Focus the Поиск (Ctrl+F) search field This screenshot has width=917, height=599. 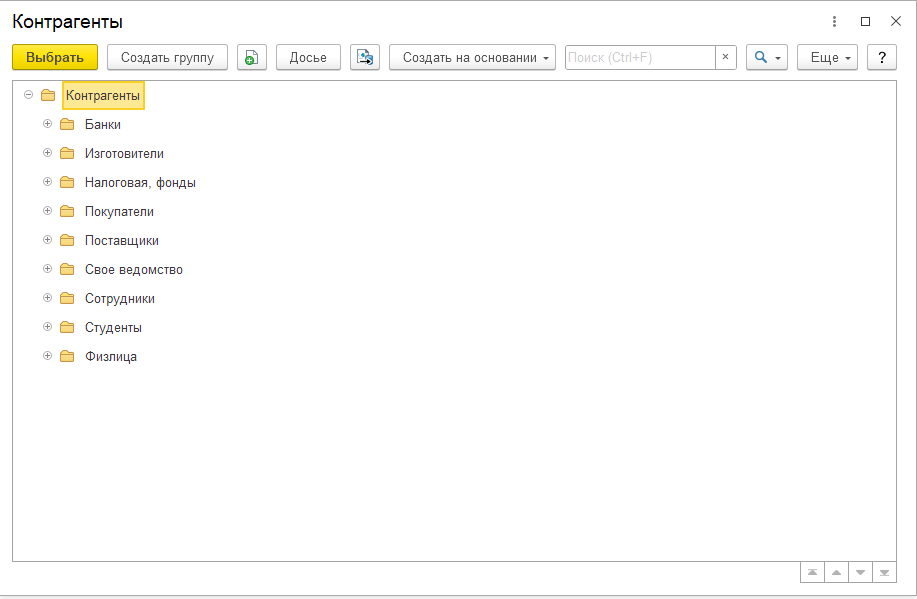coord(640,57)
